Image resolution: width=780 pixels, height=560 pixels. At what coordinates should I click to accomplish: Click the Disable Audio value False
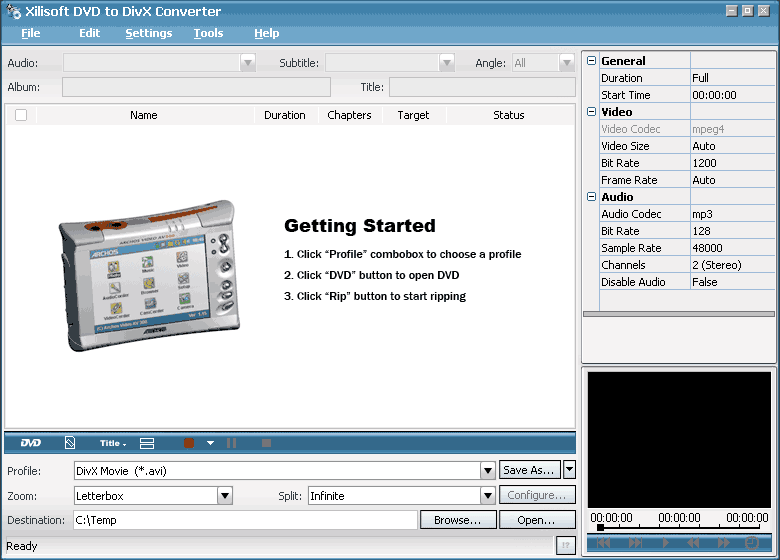[732, 281]
